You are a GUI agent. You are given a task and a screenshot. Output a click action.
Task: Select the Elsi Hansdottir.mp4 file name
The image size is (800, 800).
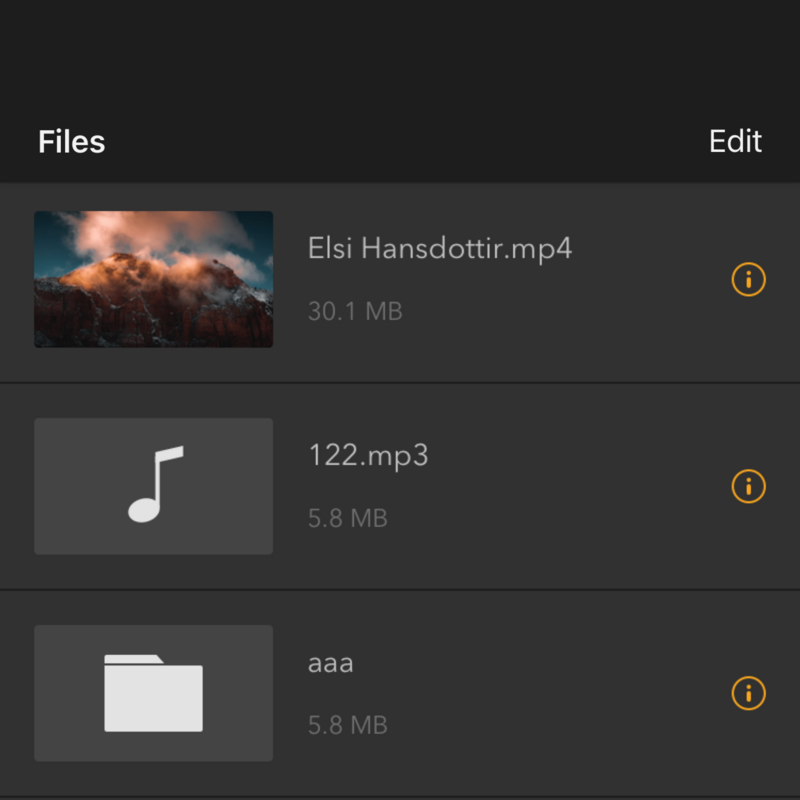click(440, 249)
